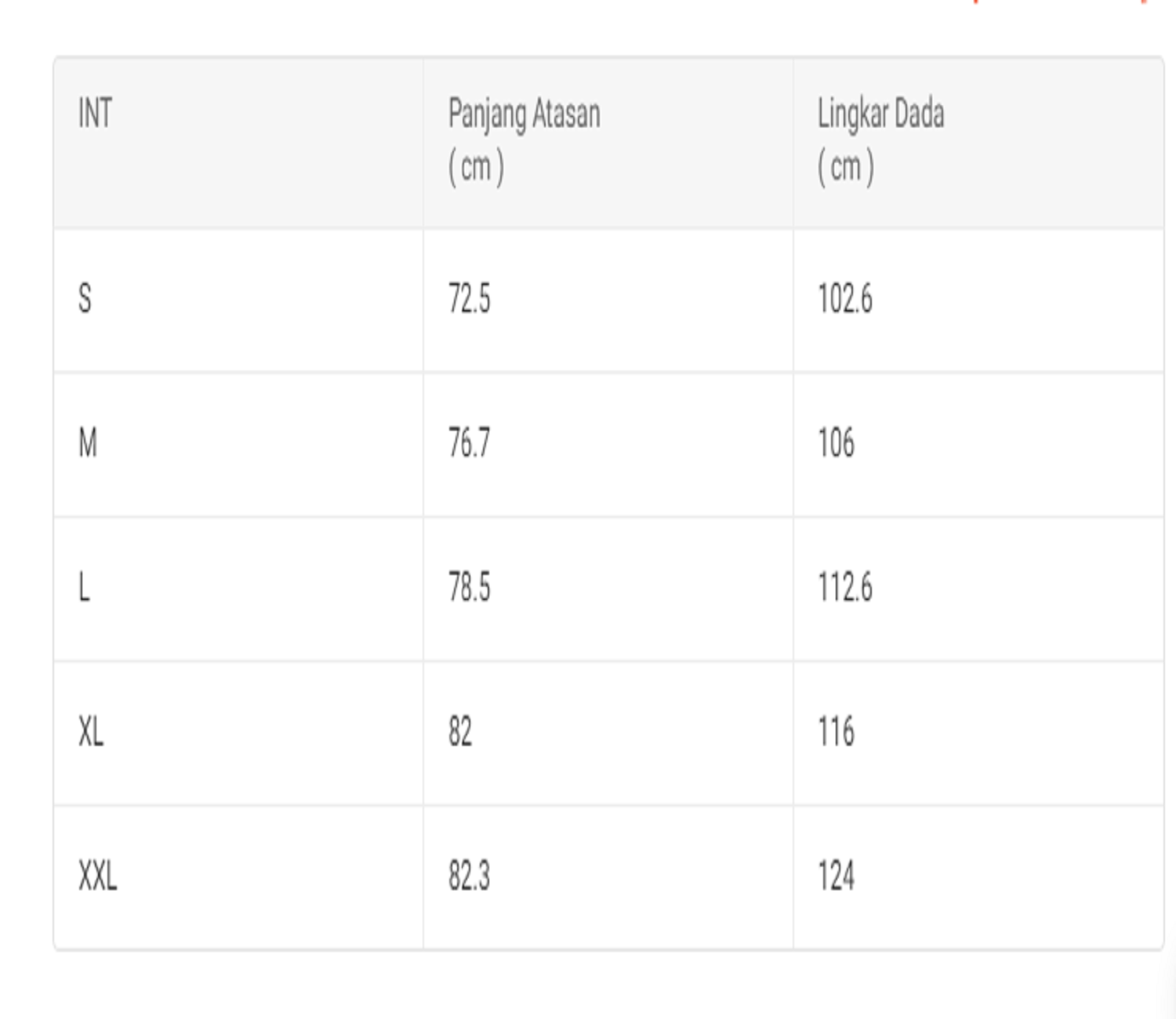1176x1019 pixels.
Task: Click the INT column header
Action: 95,114
